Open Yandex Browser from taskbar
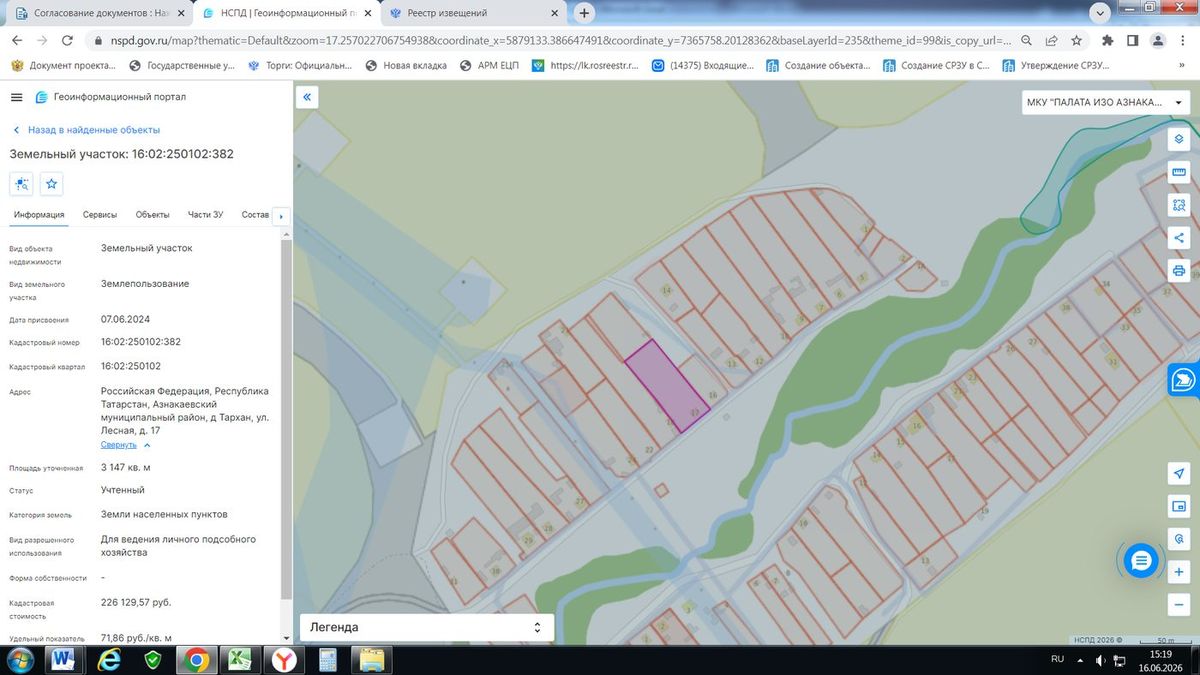The width and height of the screenshot is (1200, 675). (284, 660)
